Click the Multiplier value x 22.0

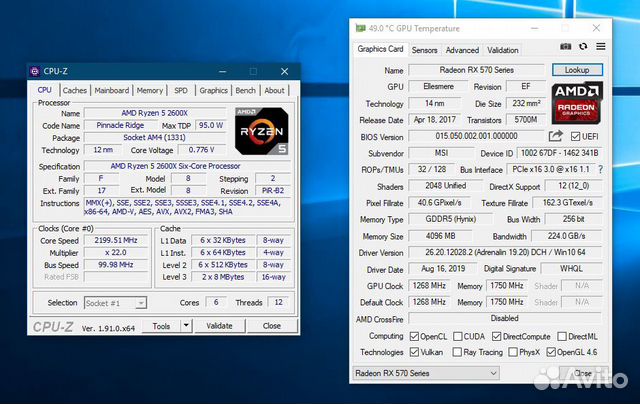116,252
